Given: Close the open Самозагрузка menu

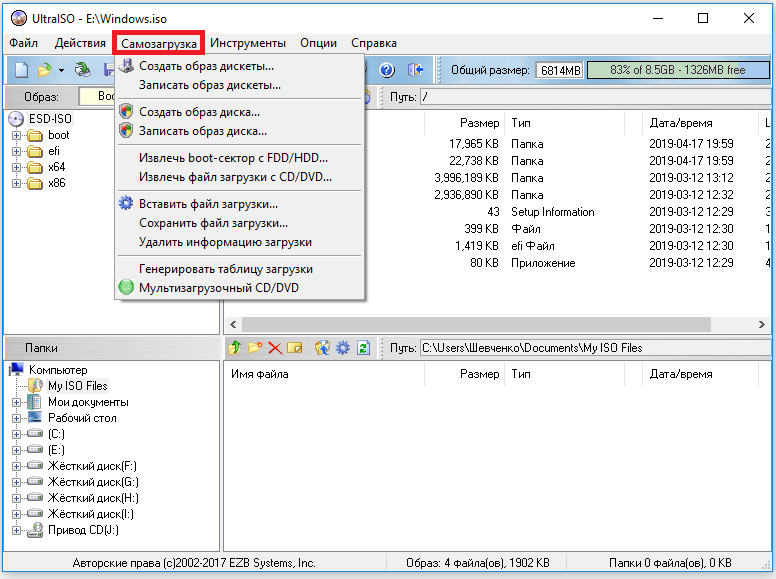Looking at the screenshot, I should pyautogui.click(x=159, y=44).
